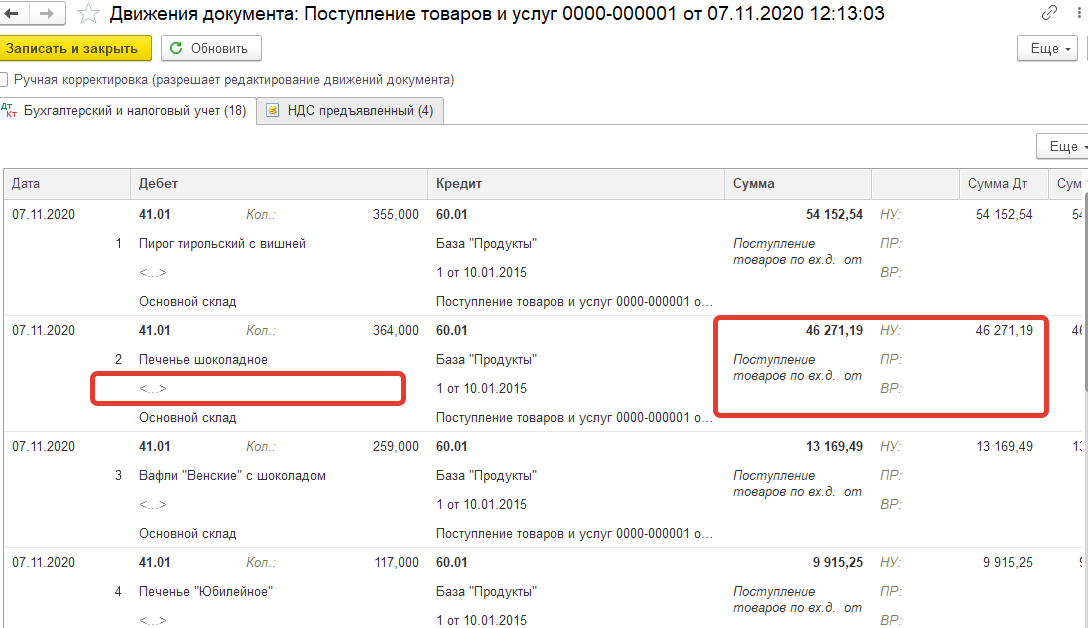
Task: Click row number 3 in the debit column
Action: (119, 475)
